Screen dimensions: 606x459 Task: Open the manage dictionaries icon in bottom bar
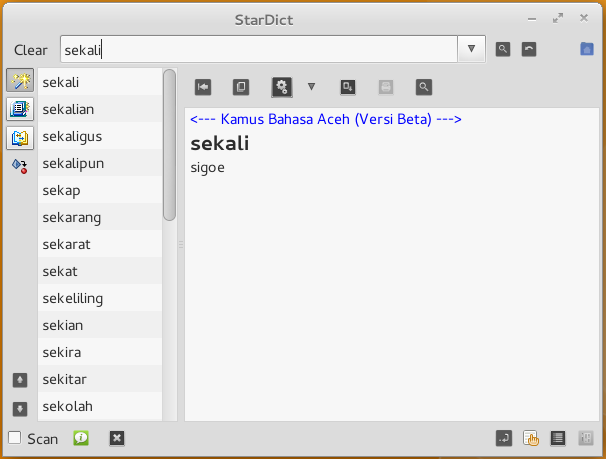(x=558, y=438)
